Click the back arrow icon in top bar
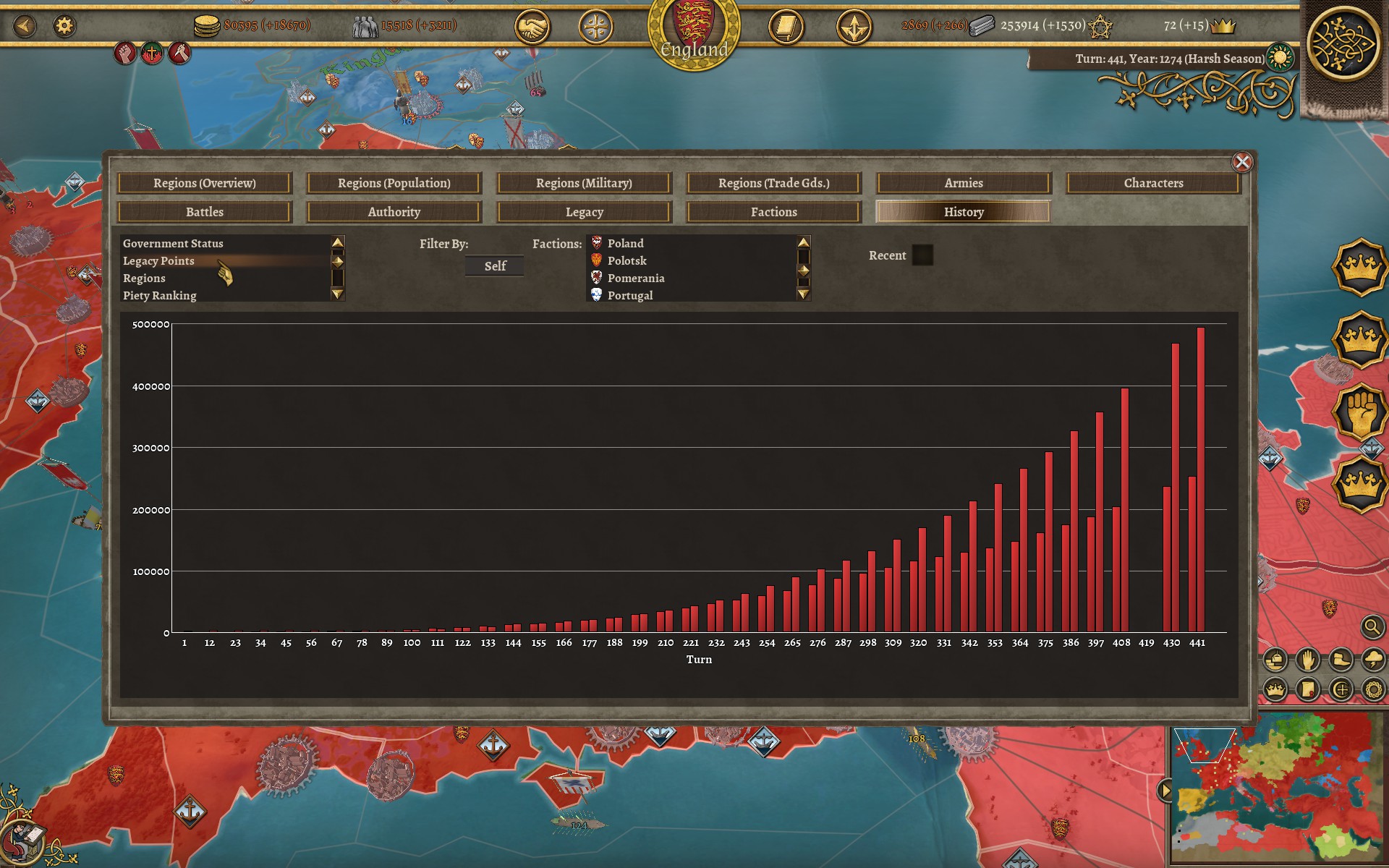Image resolution: width=1389 pixels, height=868 pixels. click(25, 26)
